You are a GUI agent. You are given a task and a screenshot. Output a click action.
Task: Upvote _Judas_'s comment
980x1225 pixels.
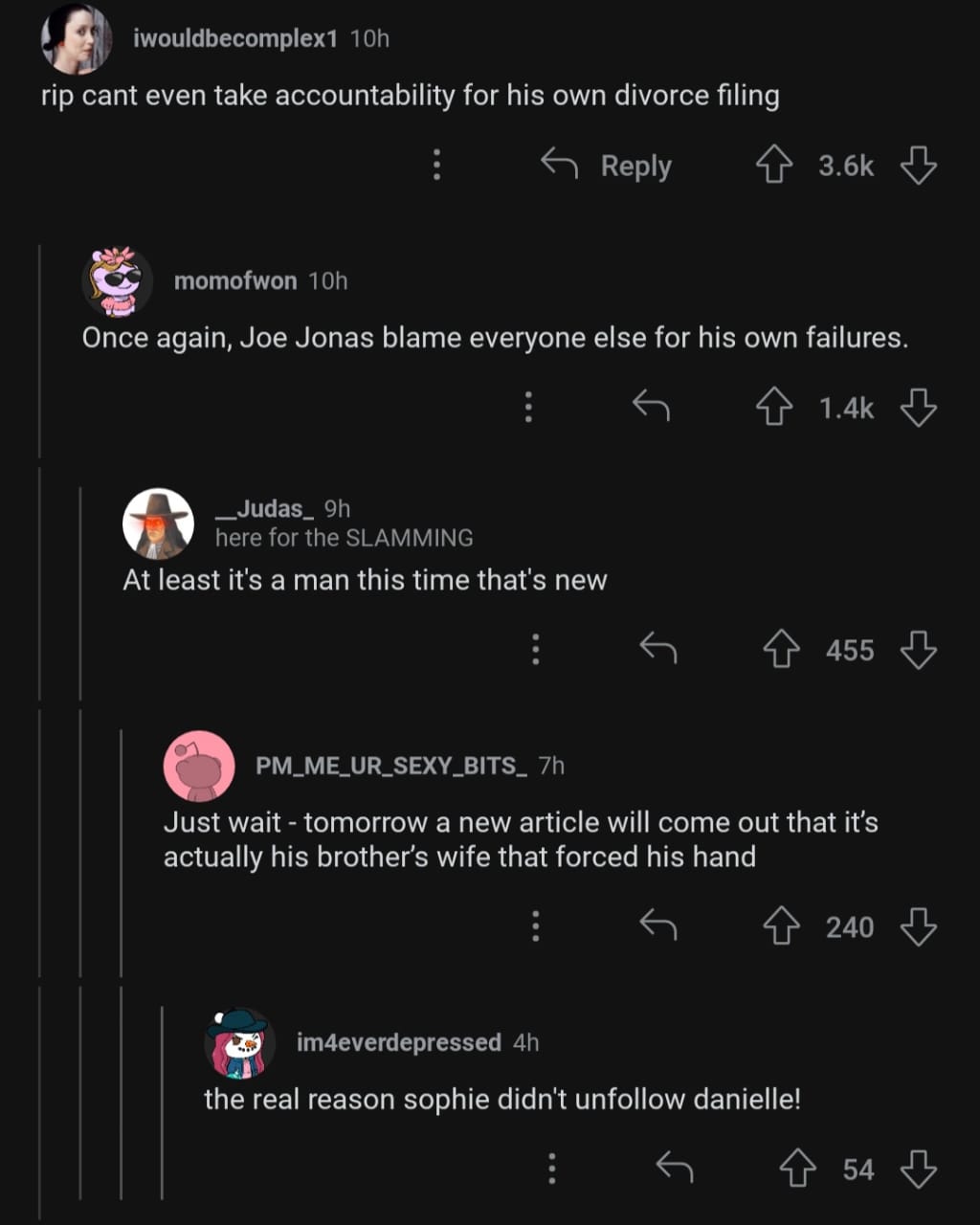[781, 650]
